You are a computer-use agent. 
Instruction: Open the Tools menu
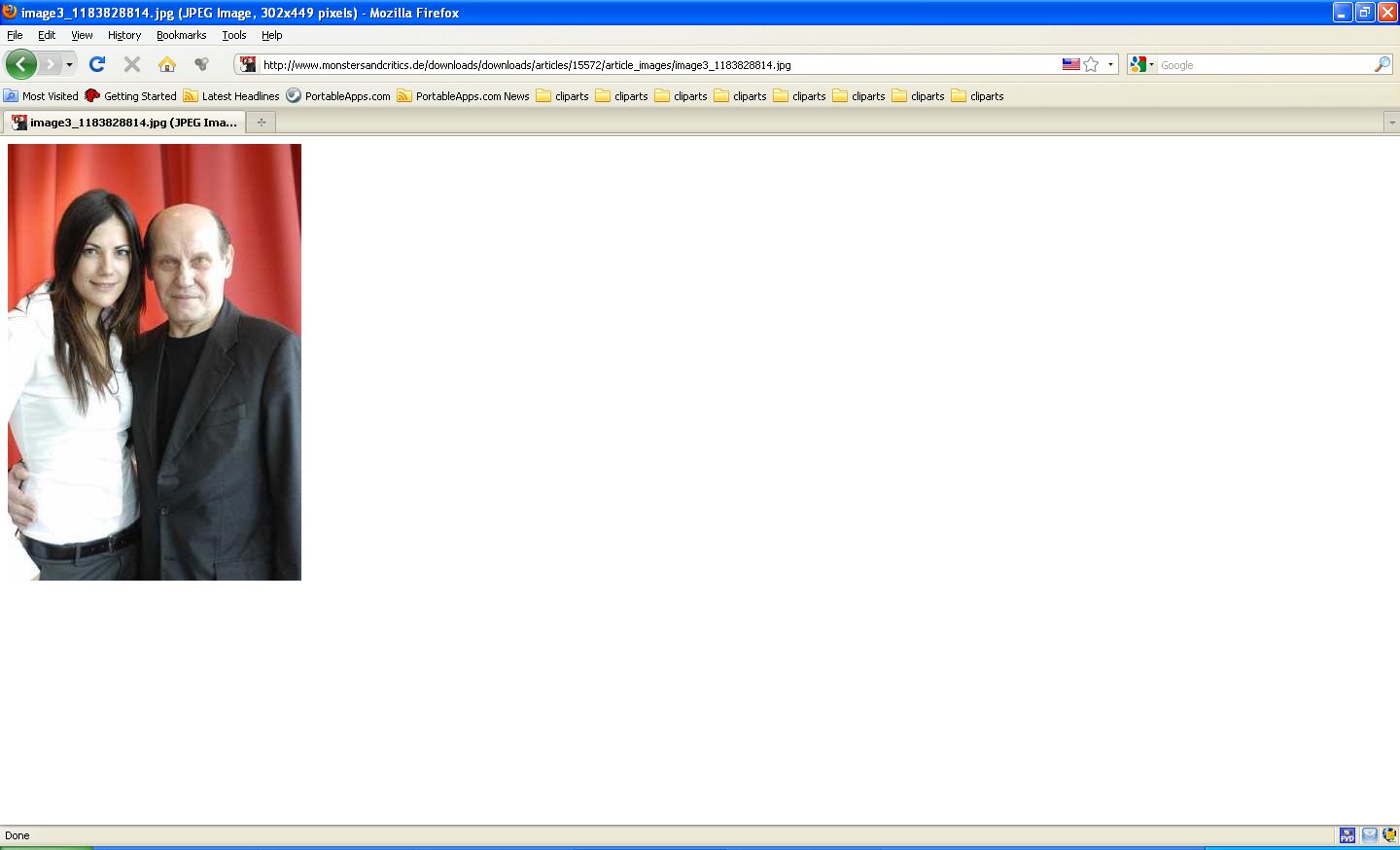coord(233,35)
